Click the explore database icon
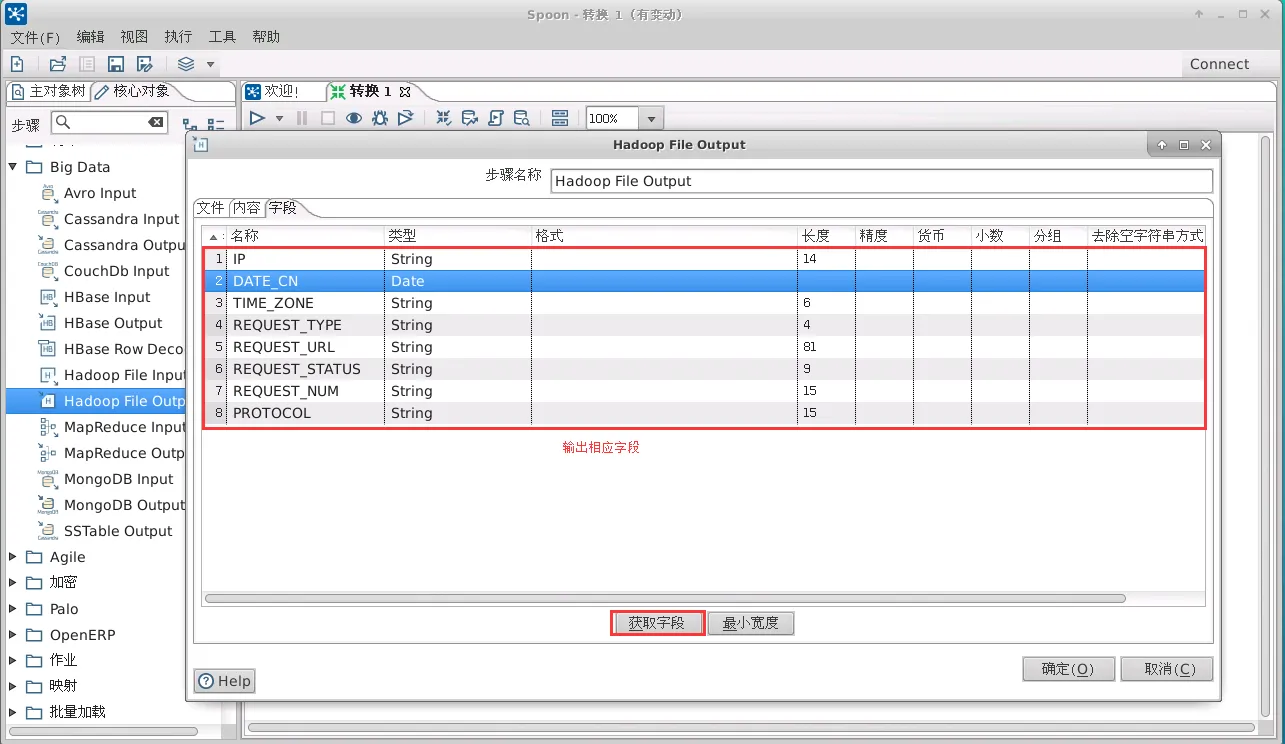The height and width of the screenshot is (744, 1285). point(522,118)
